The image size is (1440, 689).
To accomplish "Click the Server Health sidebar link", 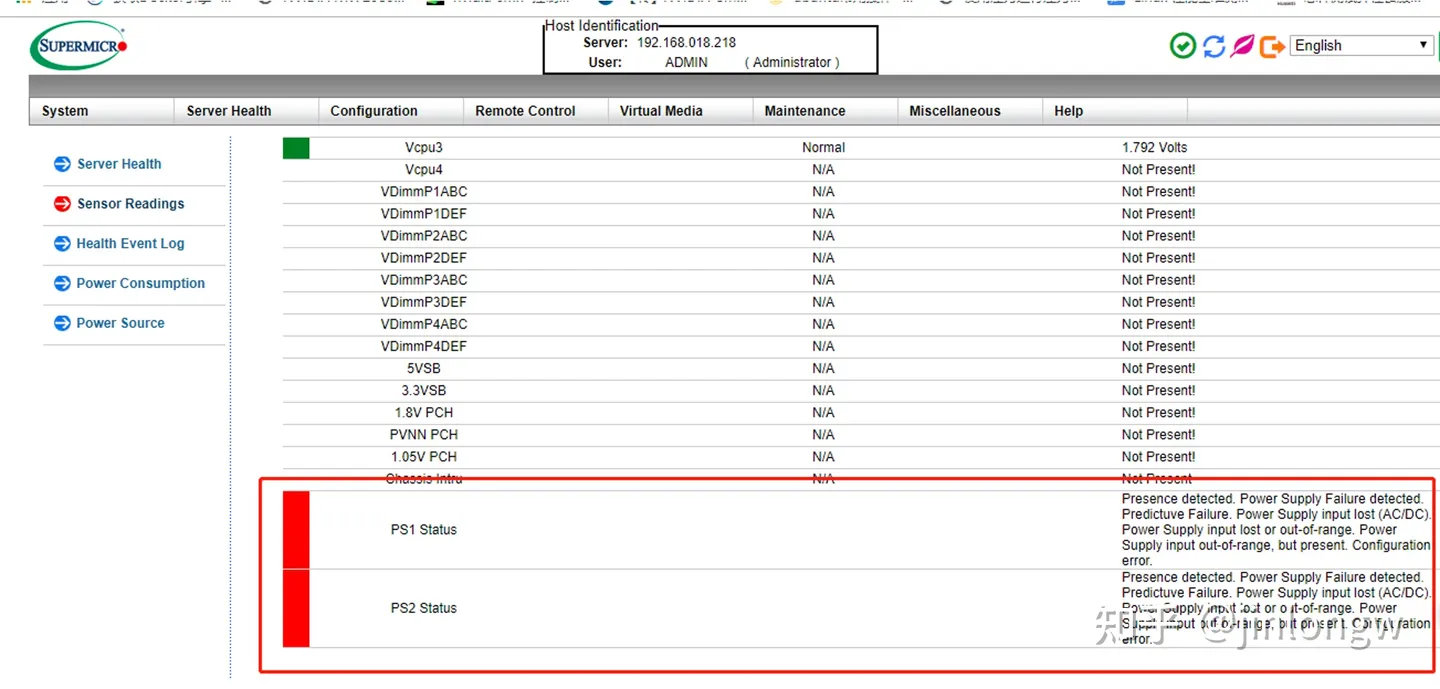I will click(118, 163).
